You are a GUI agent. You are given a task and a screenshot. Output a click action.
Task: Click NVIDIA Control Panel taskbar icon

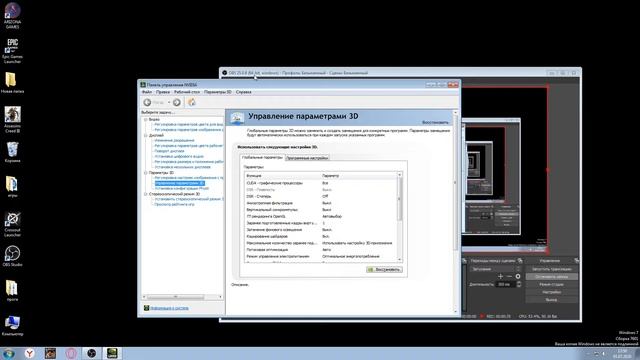pos(112,353)
